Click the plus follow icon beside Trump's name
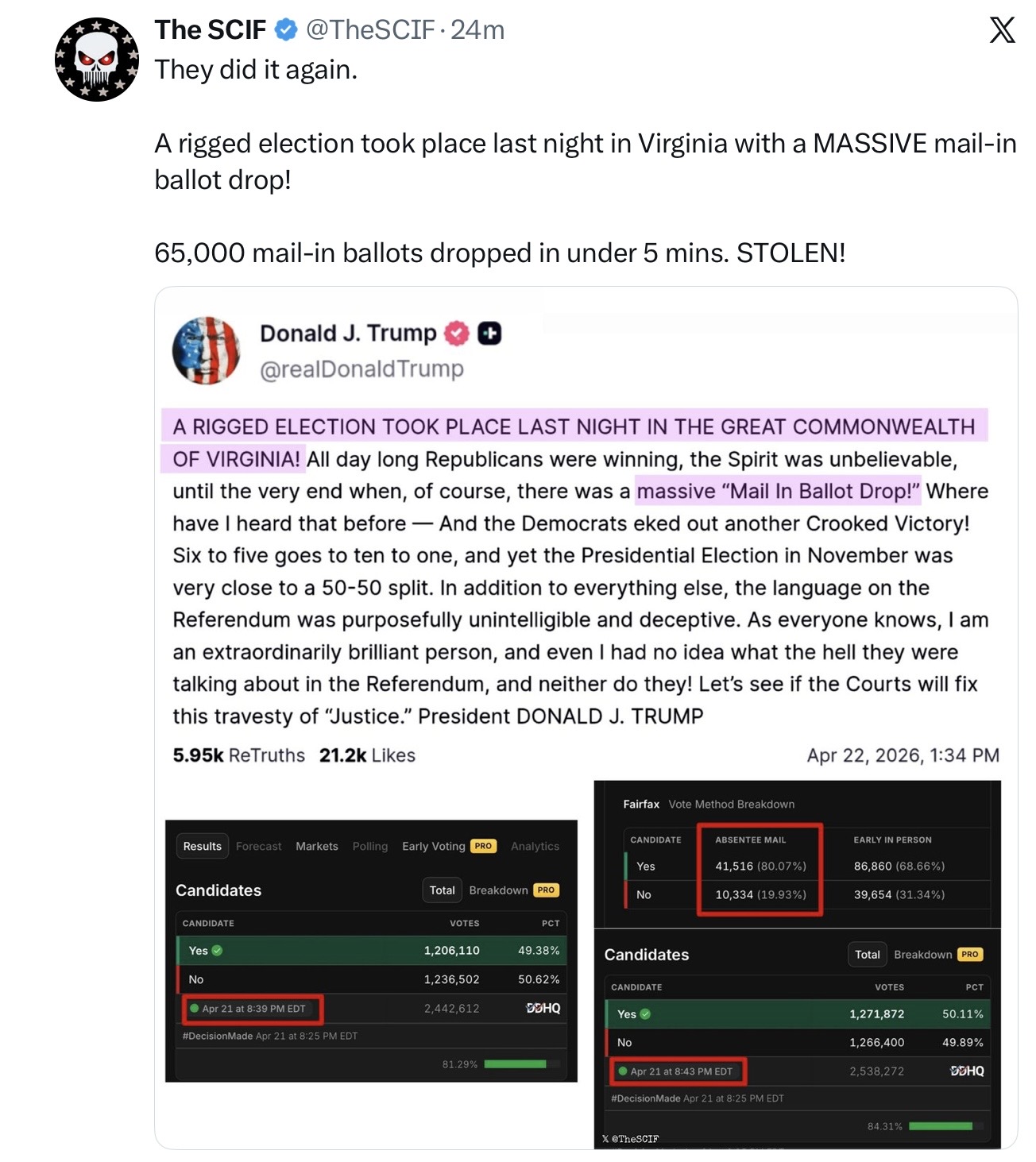Viewport: 1036px width, 1162px height. click(x=489, y=334)
